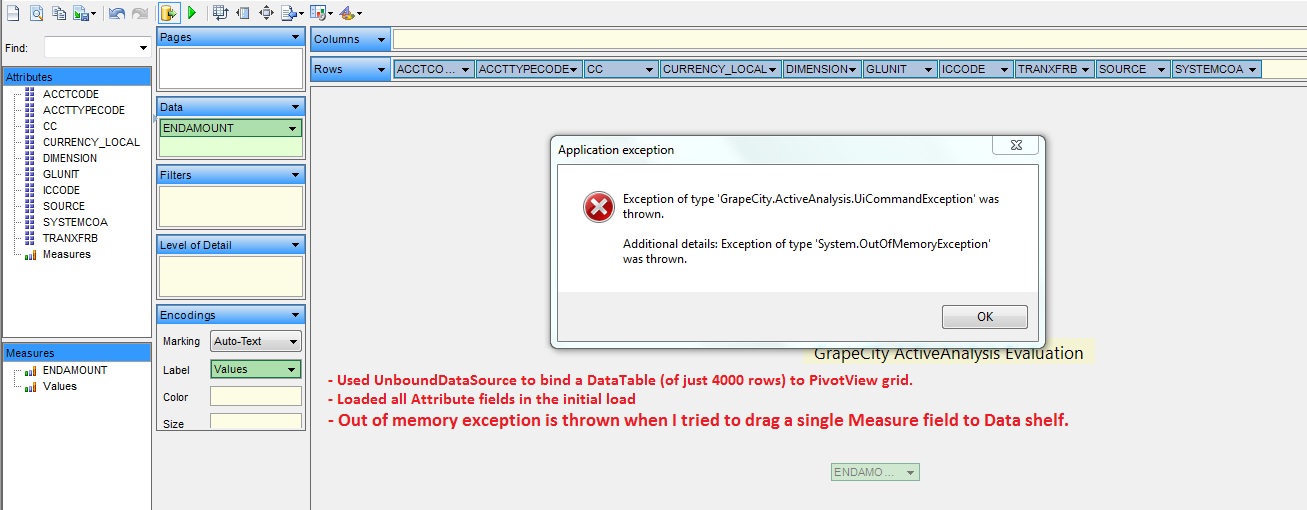Click the ACCTTYPECODE field in Rows
Viewport: 1307px width, 510px height.
(530, 69)
